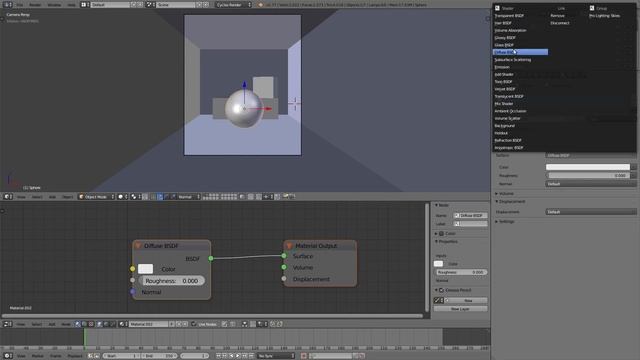Screen dimensions: 640x360
Task: Select highlighted Diffuse BSDF shader entry
Action: (x=520, y=52)
